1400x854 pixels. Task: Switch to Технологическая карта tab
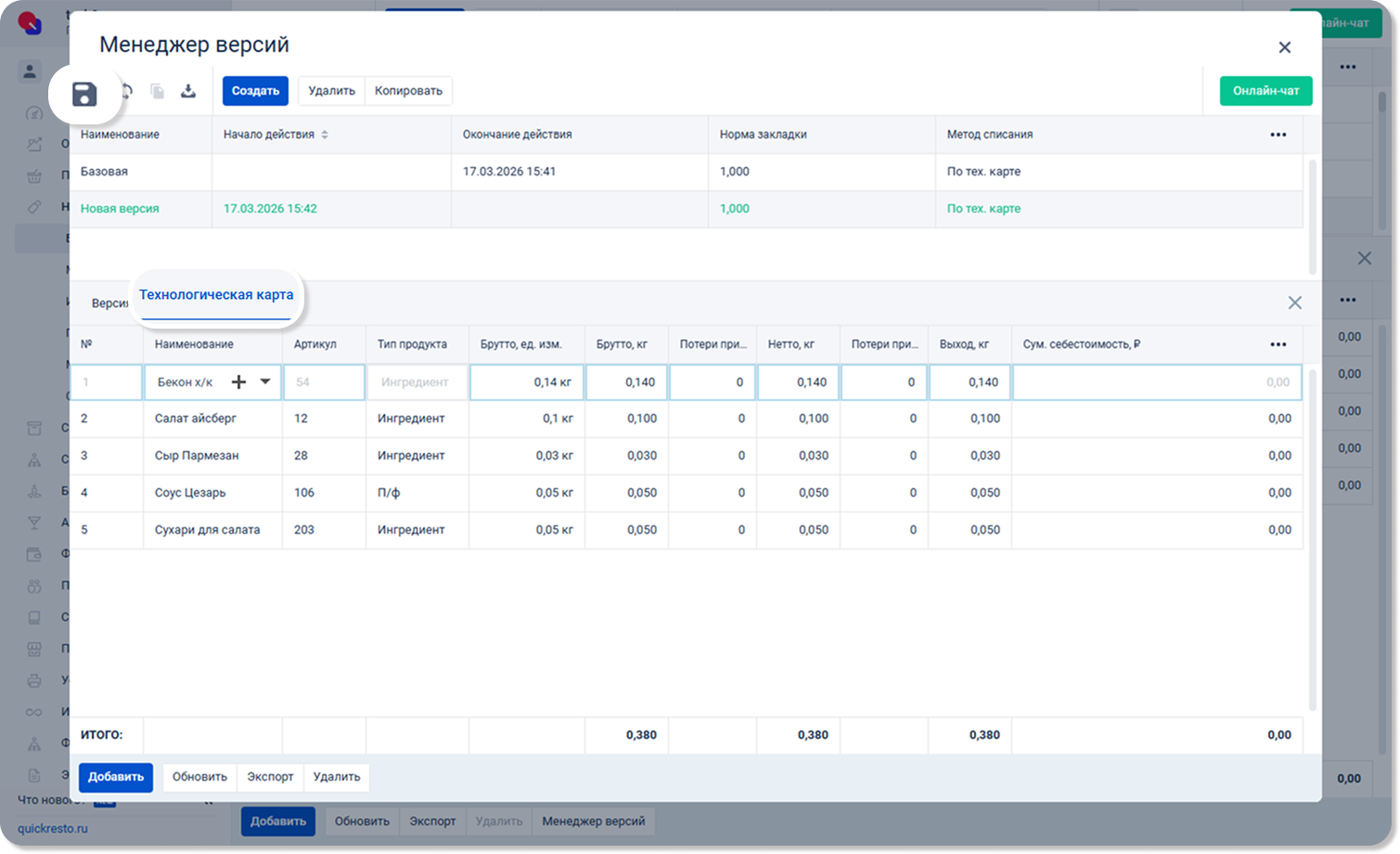[x=216, y=295]
